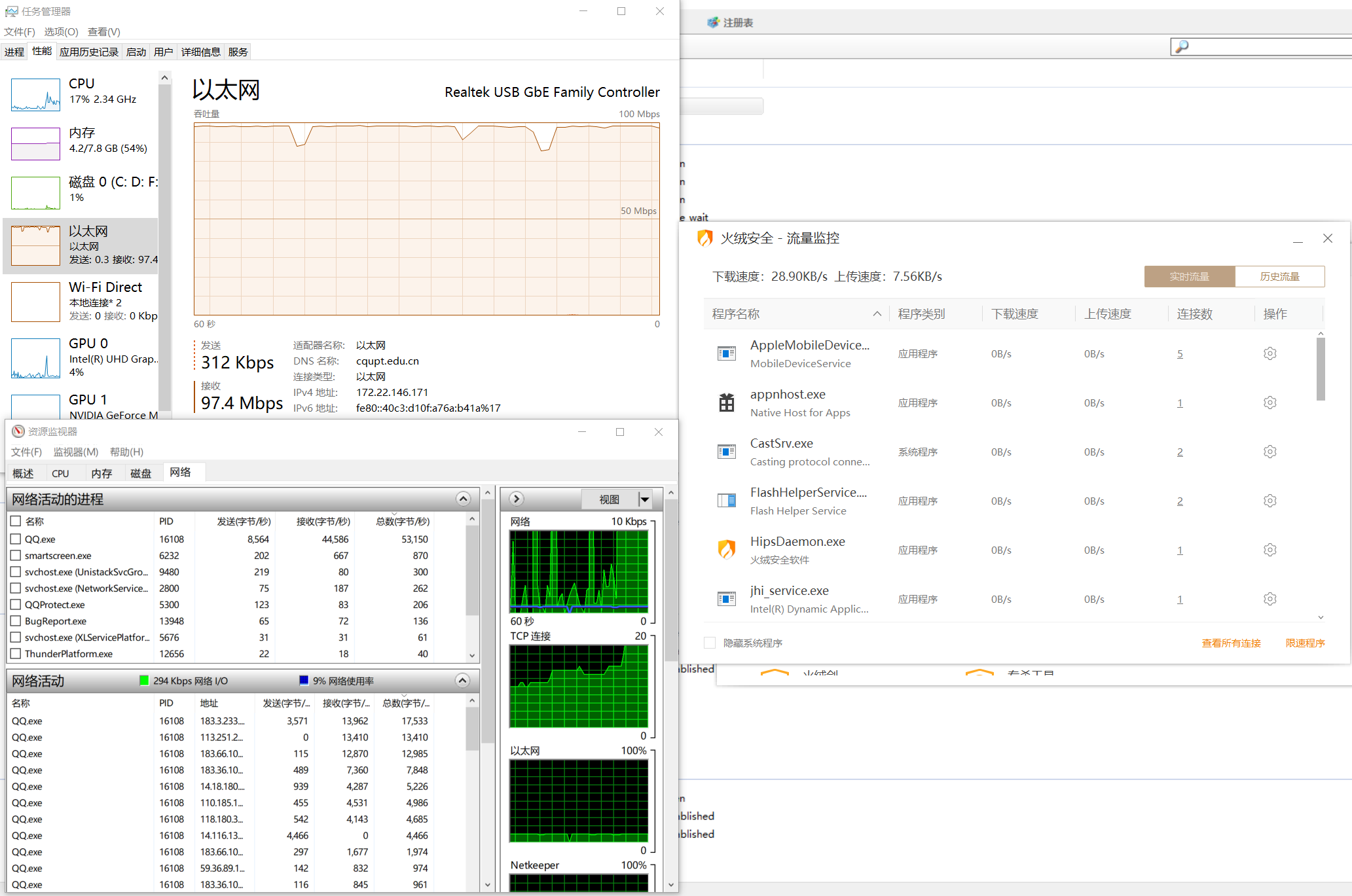Sort by 总数(字节/秒) column header

403,521
